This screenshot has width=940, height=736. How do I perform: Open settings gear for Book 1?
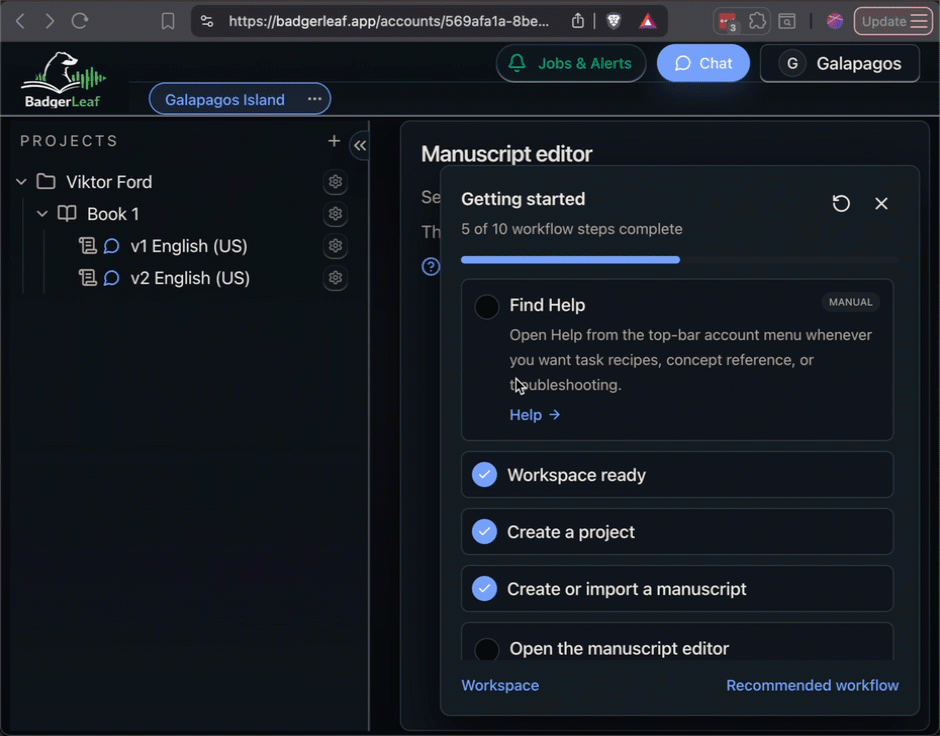[335, 213]
